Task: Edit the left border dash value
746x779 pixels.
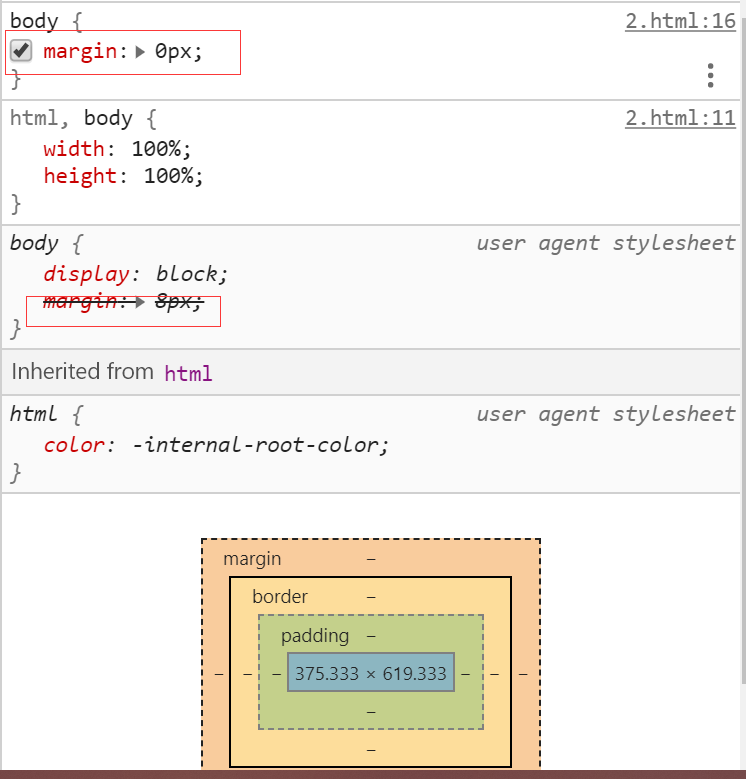Action: coord(247,674)
